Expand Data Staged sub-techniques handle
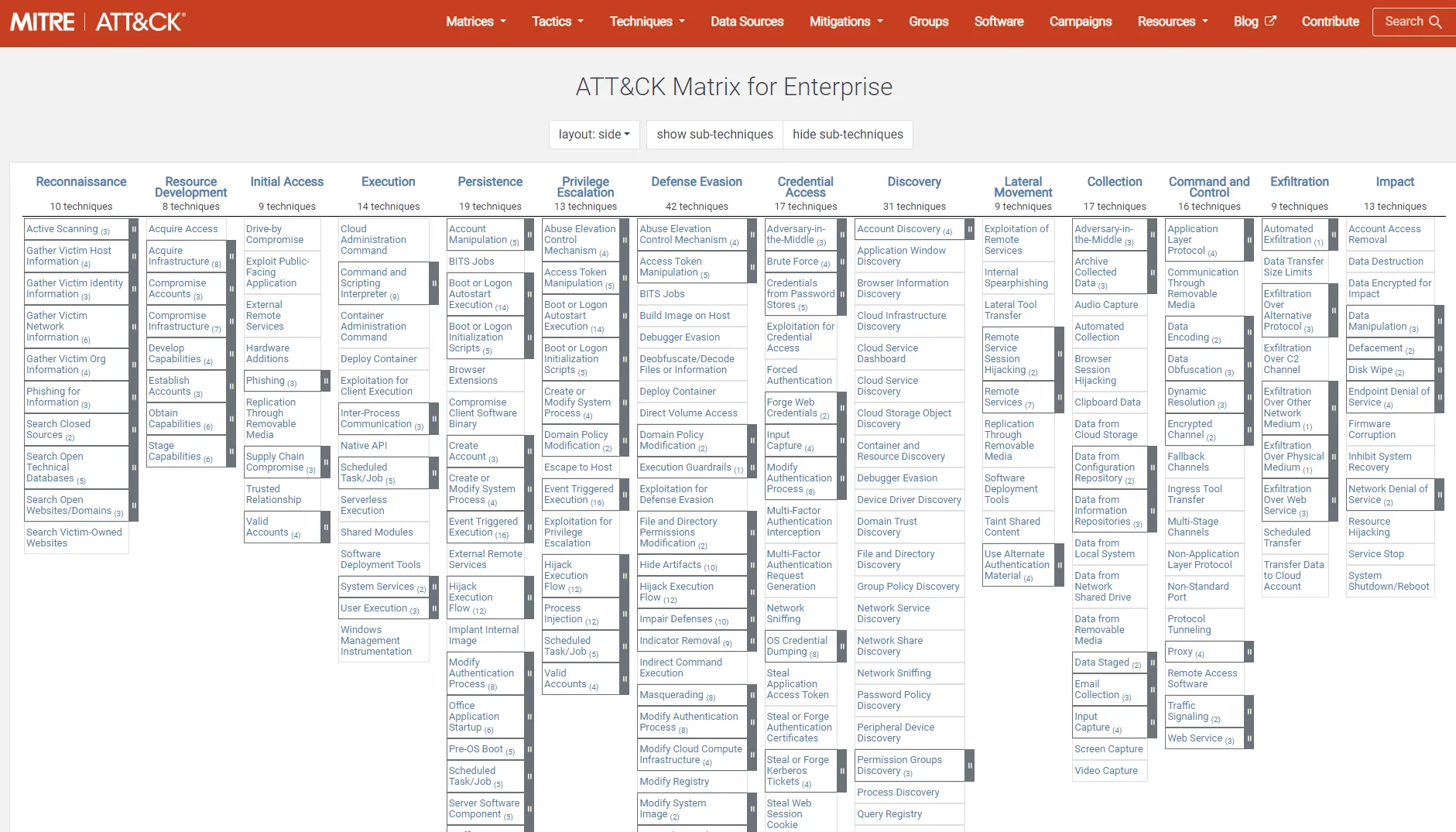The width and height of the screenshot is (1456, 832). [x=1153, y=663]
